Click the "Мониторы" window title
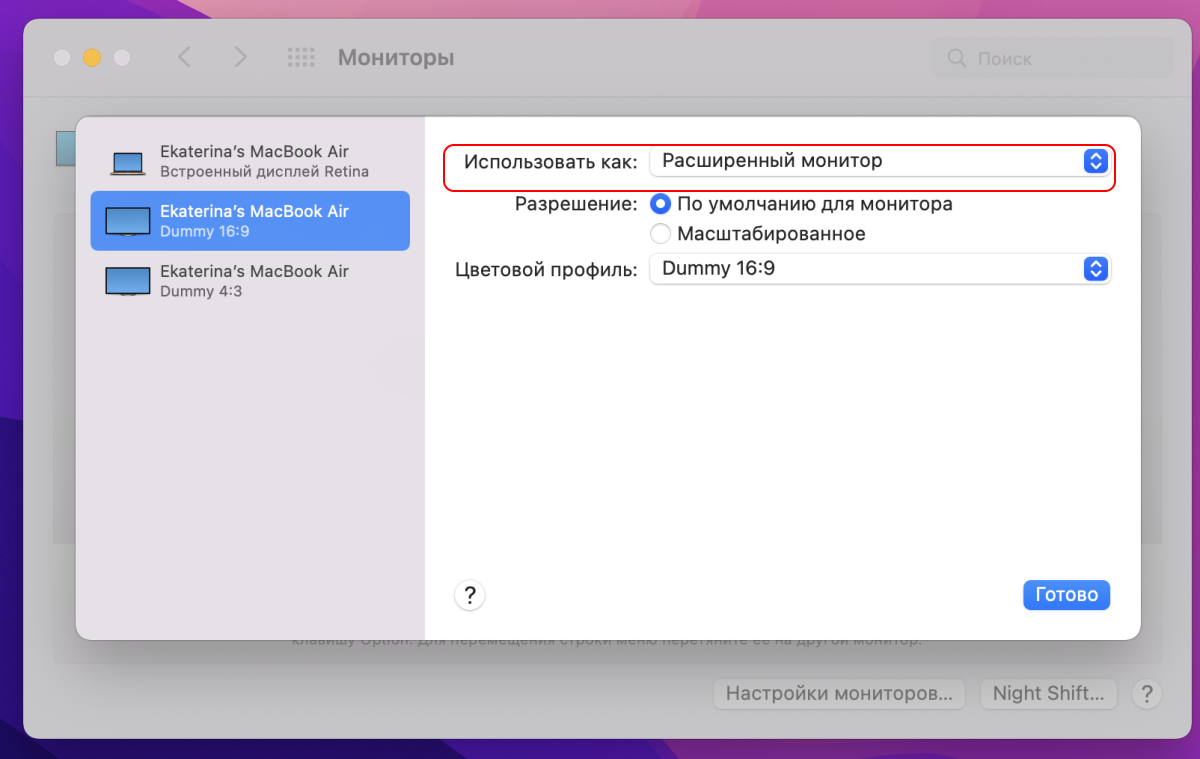The image size is (1200, 759). pyautogui.click(x=396, y=57)
